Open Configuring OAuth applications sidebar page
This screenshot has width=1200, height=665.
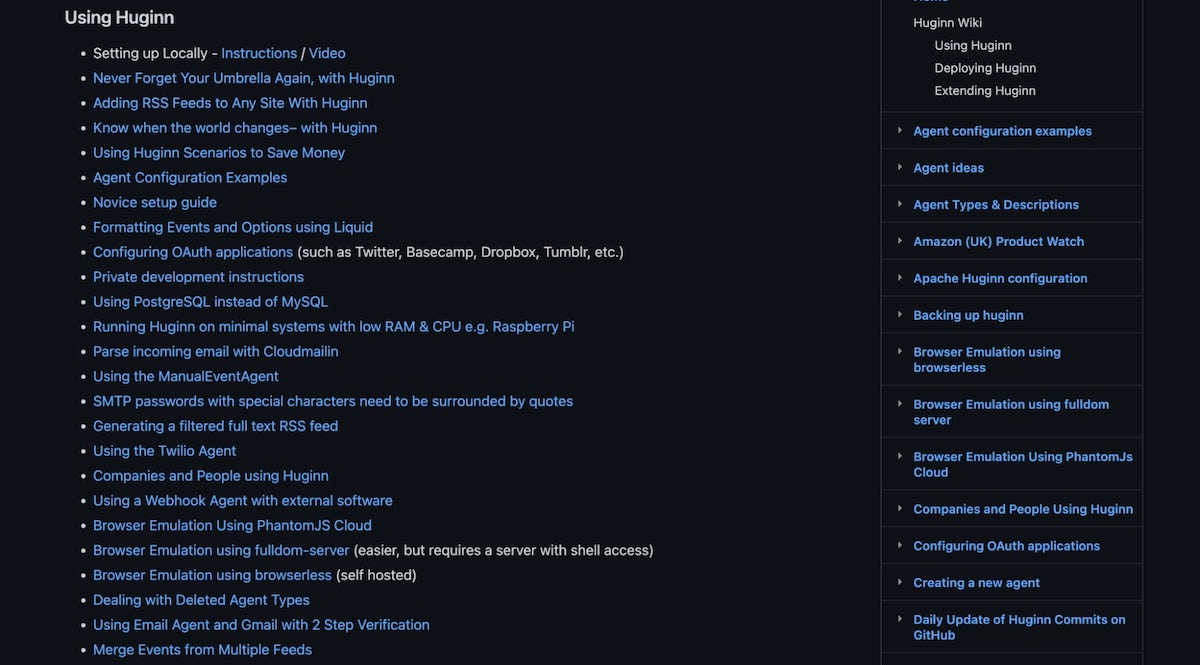(1006, 546)
